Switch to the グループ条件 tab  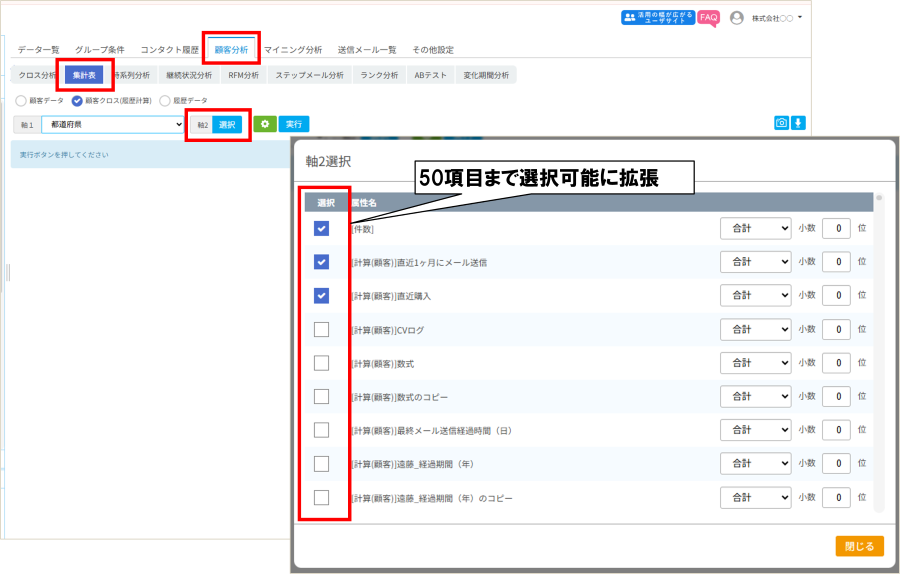point(100,50)
